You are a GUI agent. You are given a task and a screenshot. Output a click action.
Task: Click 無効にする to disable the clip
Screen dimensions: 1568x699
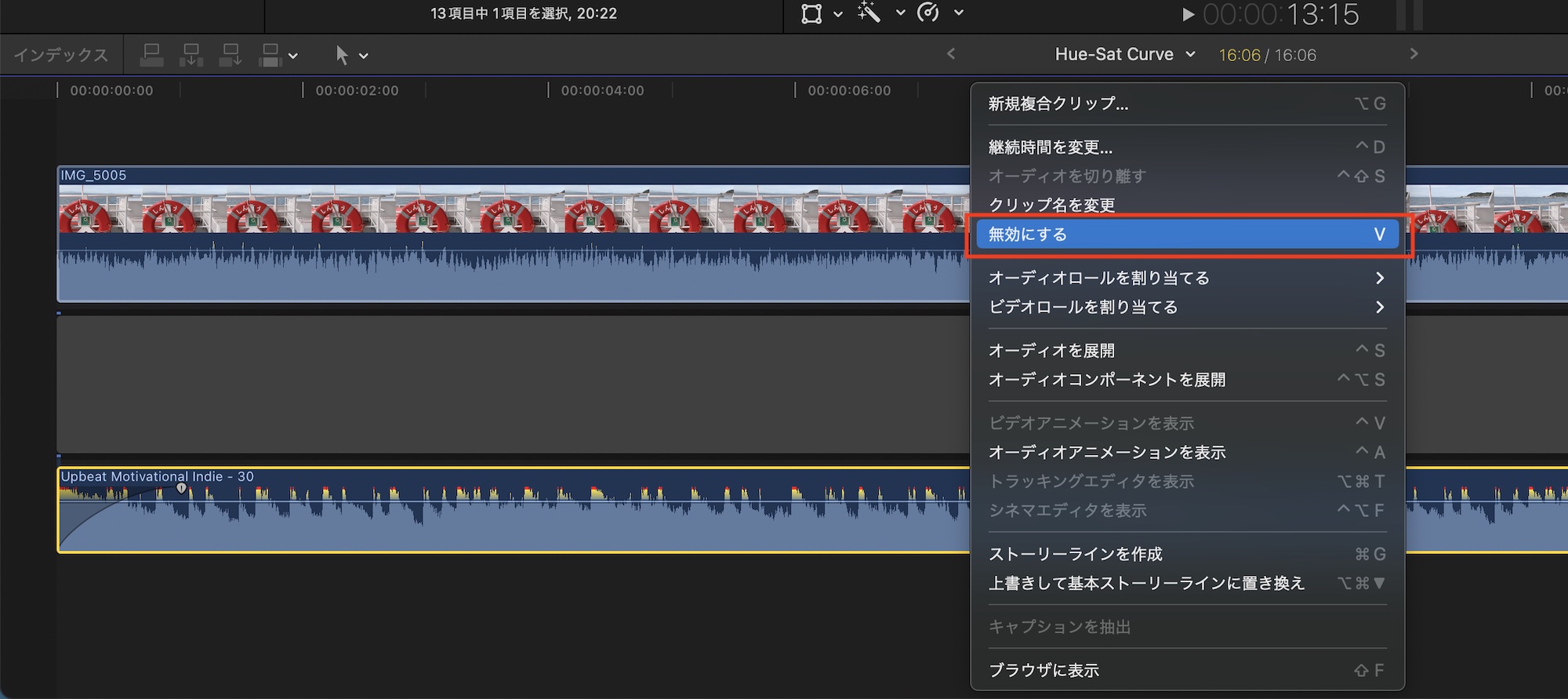pos(1187,234)
